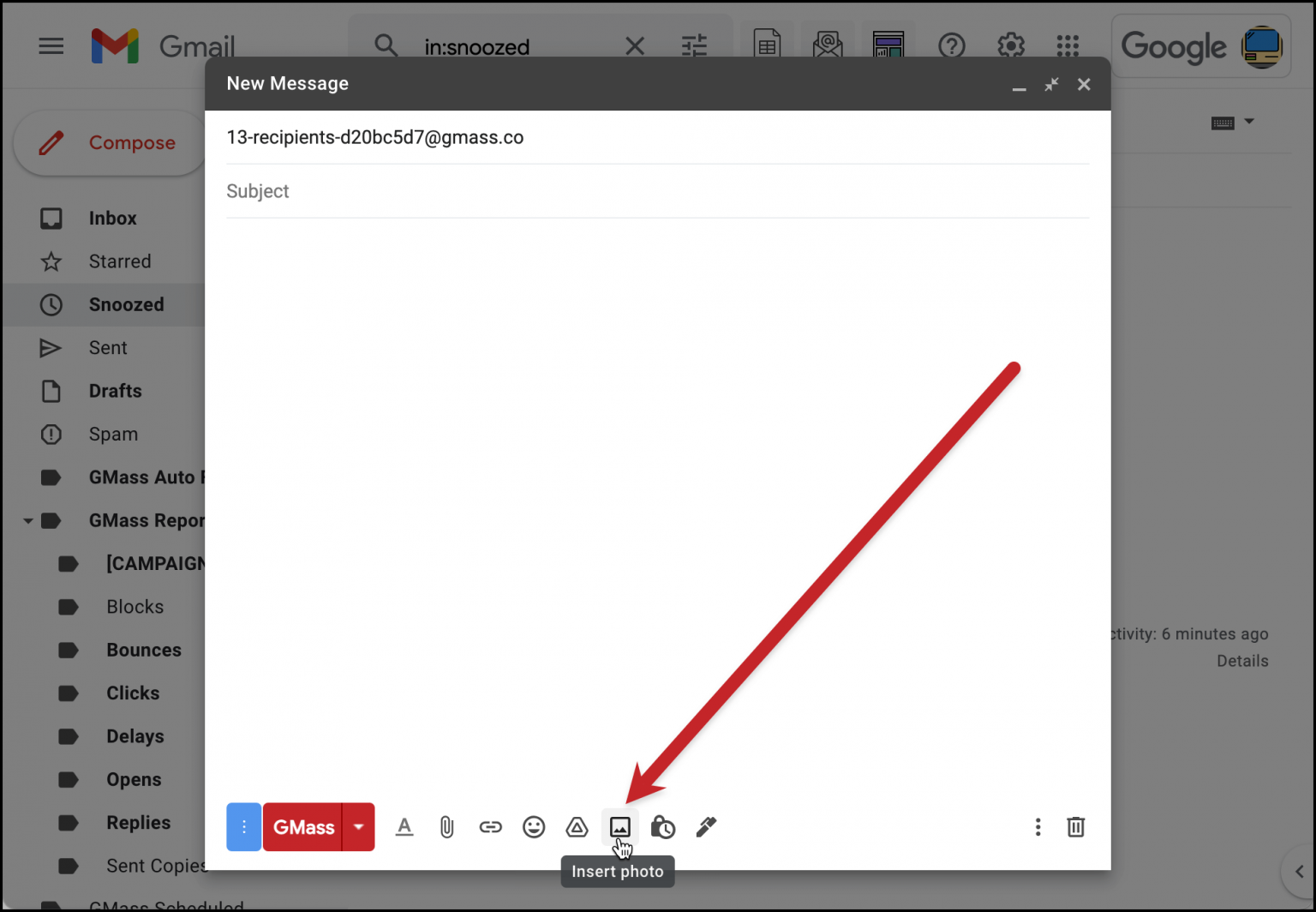Click the insert signature pen icon
The image size is (1316, 912).
pos(706,827)
